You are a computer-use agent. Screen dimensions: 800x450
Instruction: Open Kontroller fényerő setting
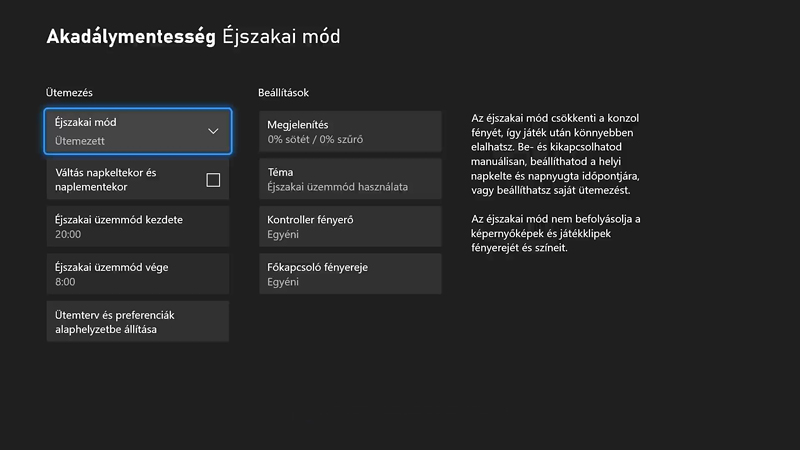[349, 226]
